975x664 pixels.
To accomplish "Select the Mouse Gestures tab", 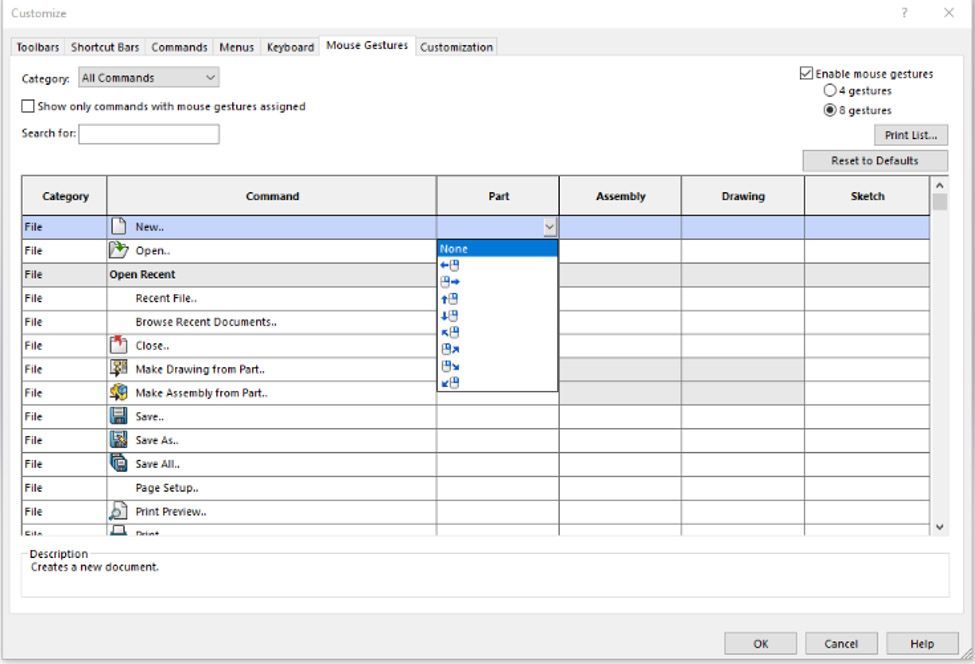I will point(367,45).
